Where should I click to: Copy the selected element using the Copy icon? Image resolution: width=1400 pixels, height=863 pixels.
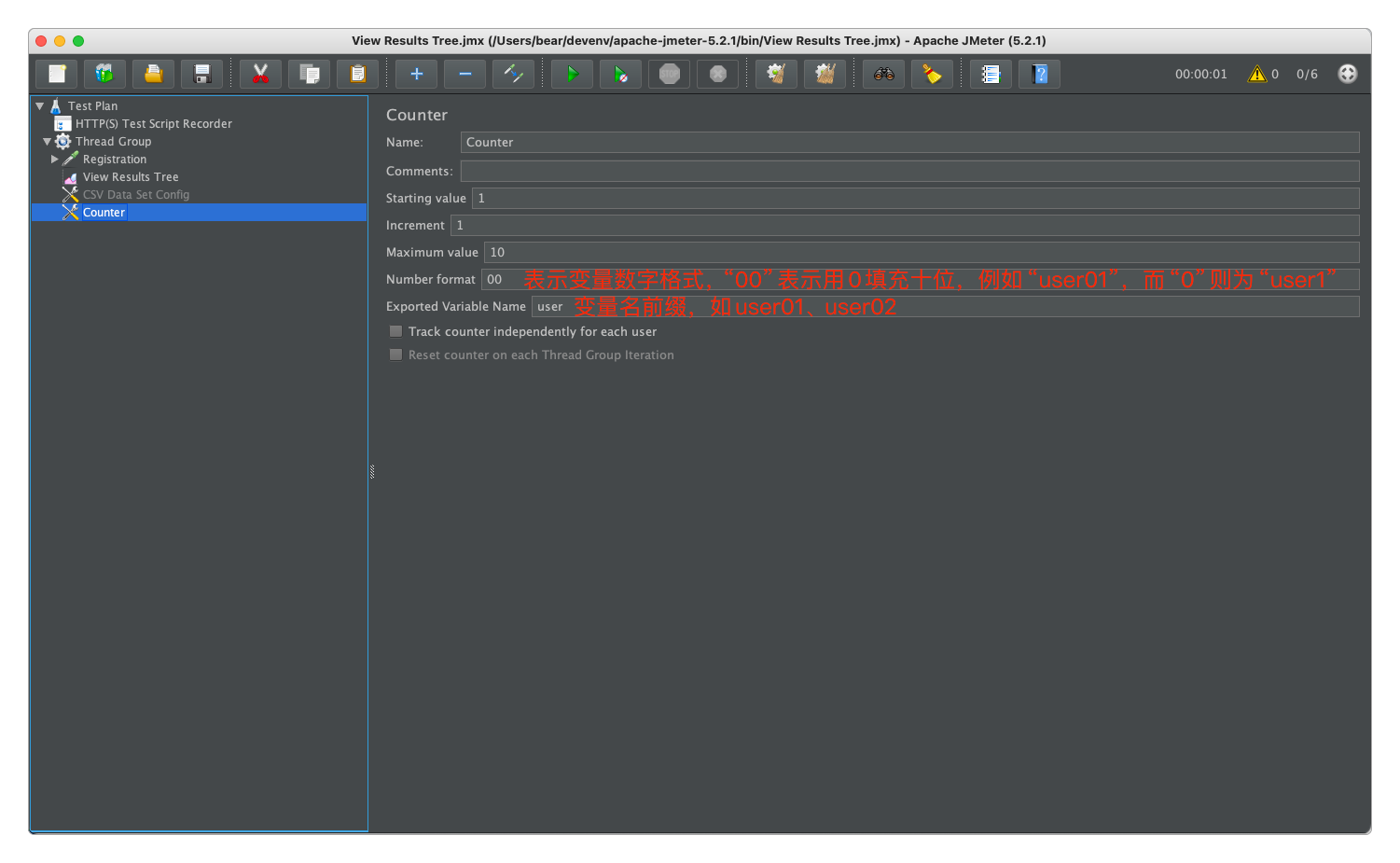click(x=309, y=74)
